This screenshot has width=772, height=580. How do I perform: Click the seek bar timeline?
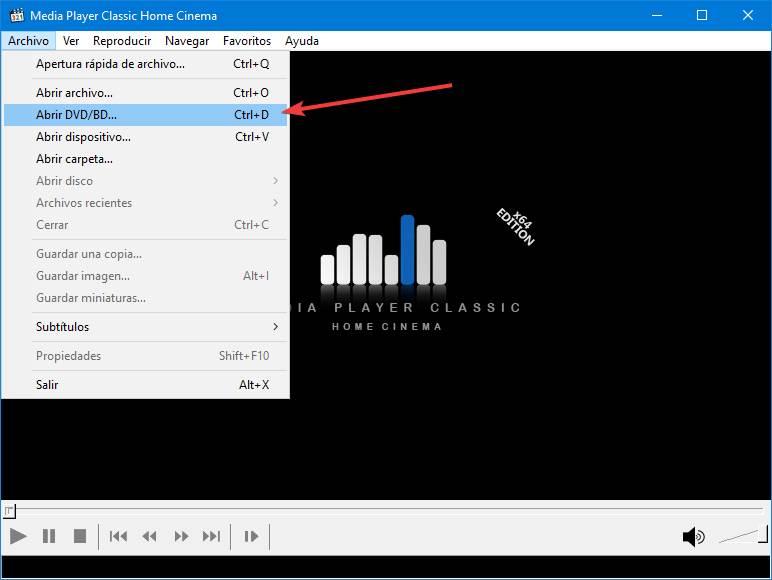(386, 508)
